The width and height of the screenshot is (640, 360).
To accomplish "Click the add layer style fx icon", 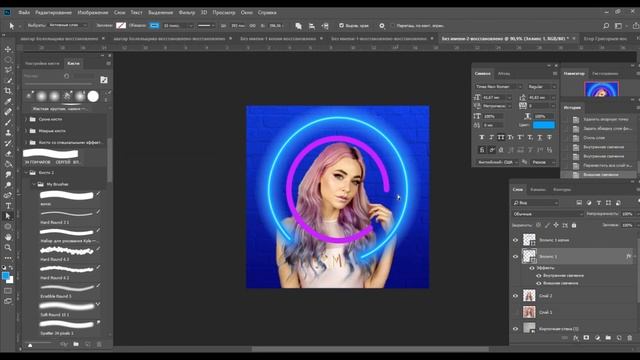I will click(576, 338).
